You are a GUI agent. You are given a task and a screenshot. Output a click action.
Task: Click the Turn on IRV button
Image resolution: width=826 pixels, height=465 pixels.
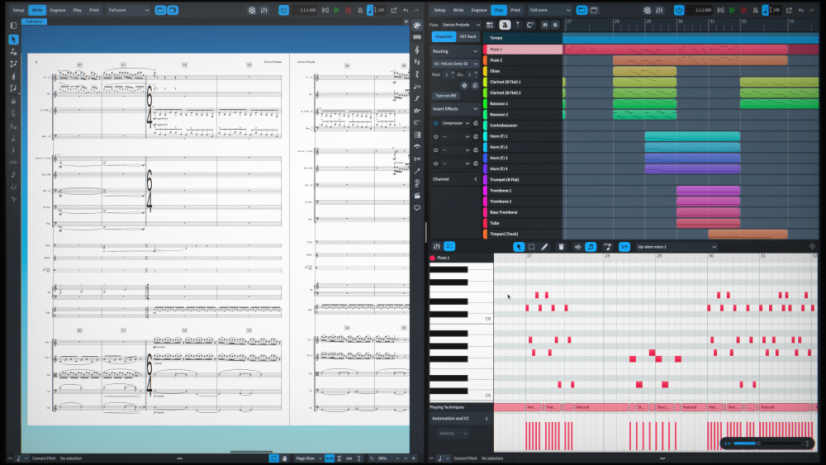446,95
